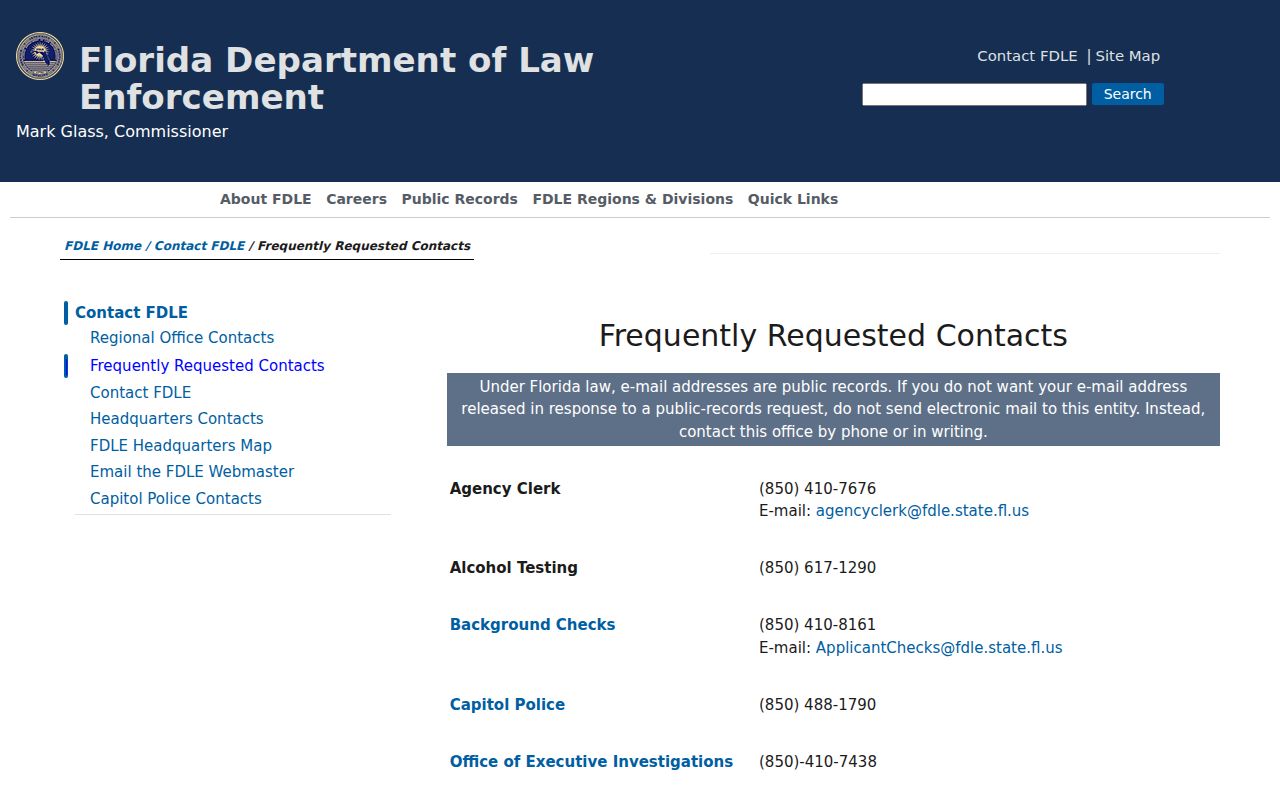Click the Alcohol Testing label

514,568
